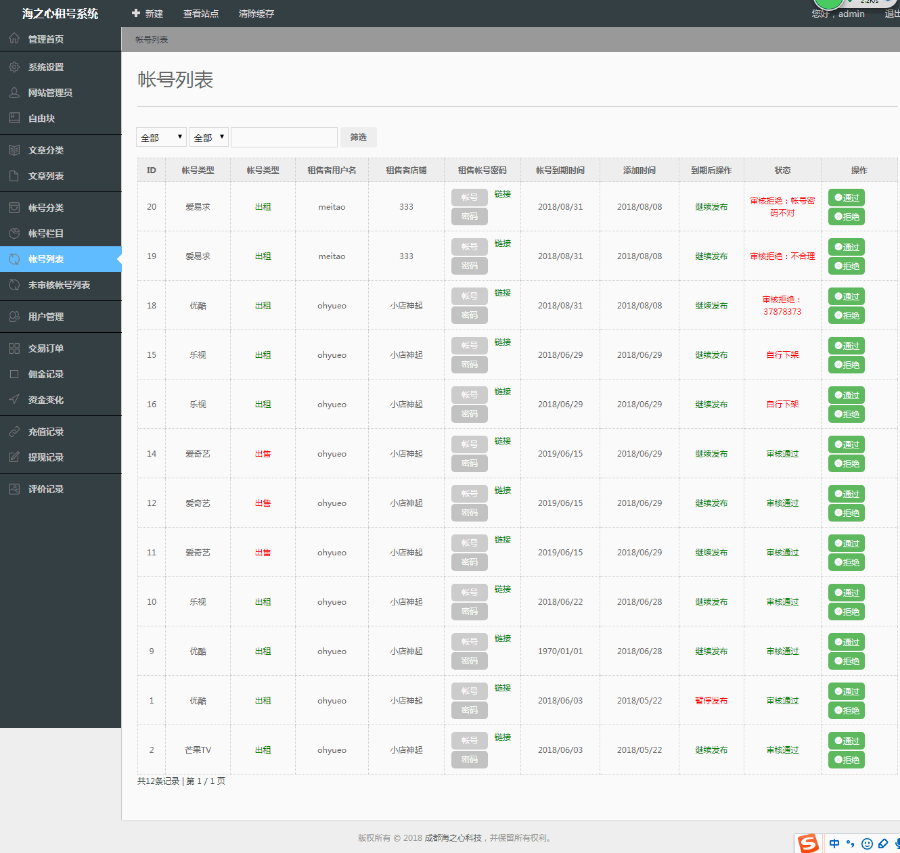The width and height of the screenshot is (900, 853).
Task: Open 未审核帐号列表 in the sidebar
Action: [58, 285]
